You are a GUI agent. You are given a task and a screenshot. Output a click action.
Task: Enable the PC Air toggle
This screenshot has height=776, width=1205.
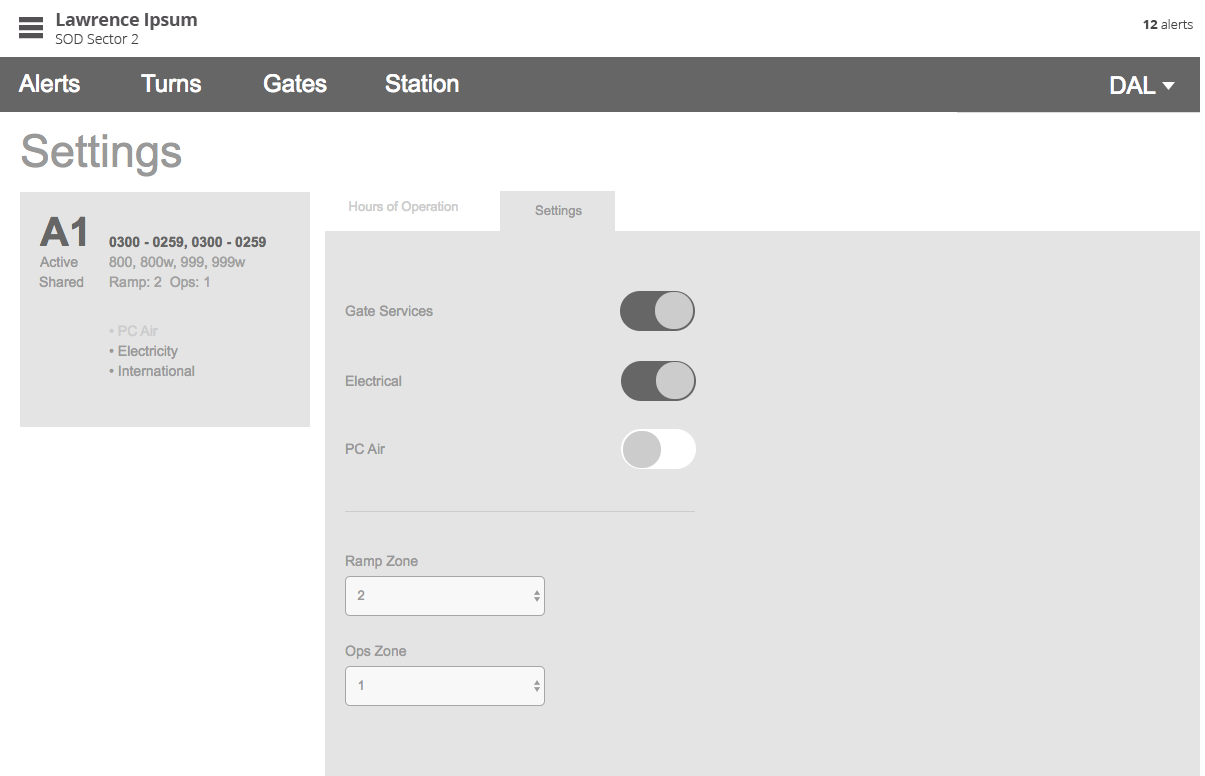[x=657, y=449]
